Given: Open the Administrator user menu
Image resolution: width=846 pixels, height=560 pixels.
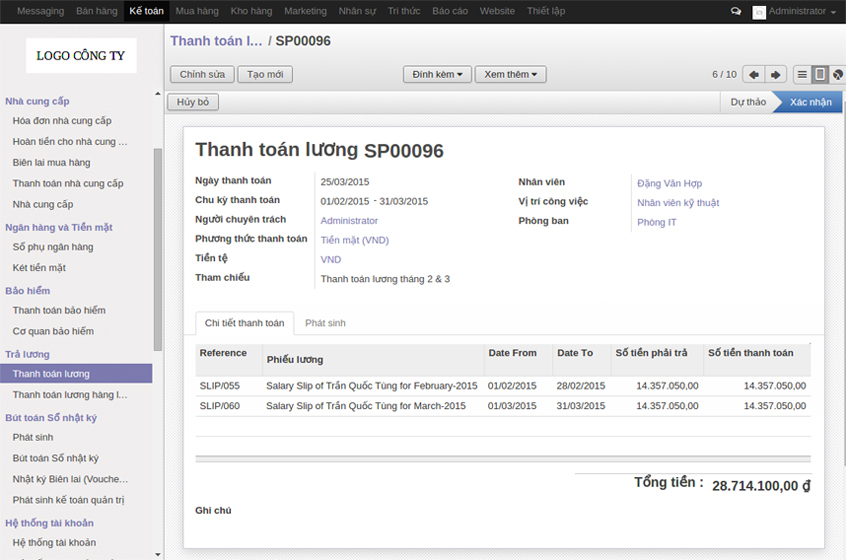Looking at the screenshot, I should (802, 11).
